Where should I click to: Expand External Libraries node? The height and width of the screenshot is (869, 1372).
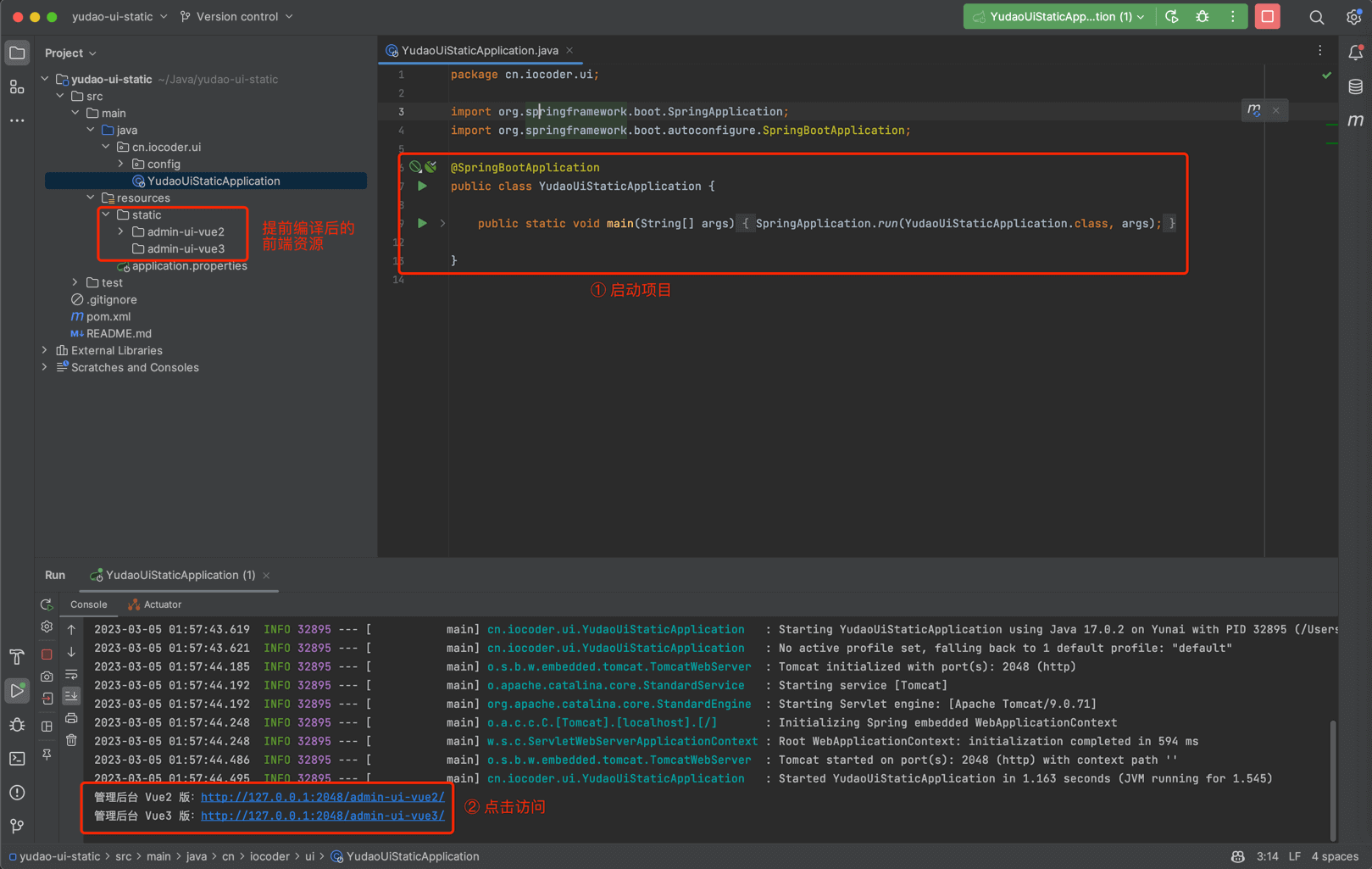(x=45, y=350)
